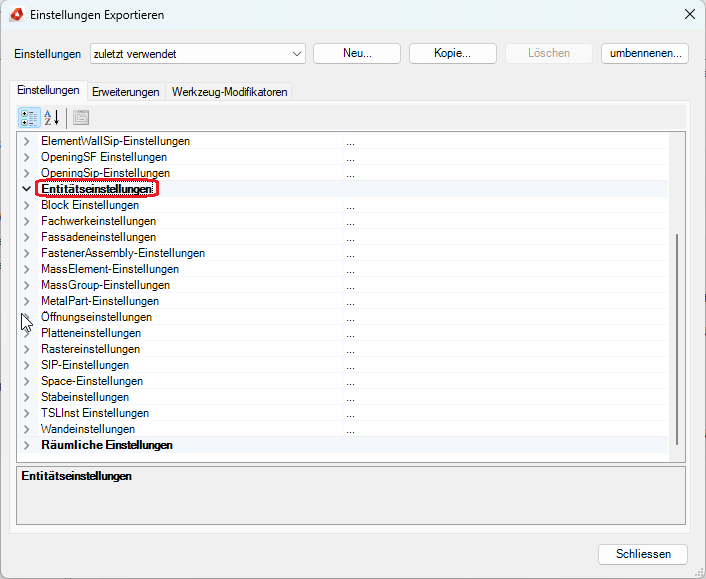Expand TSLInst Einstellungen row
This screenshot has width=706, height=579.
point(27,413)
